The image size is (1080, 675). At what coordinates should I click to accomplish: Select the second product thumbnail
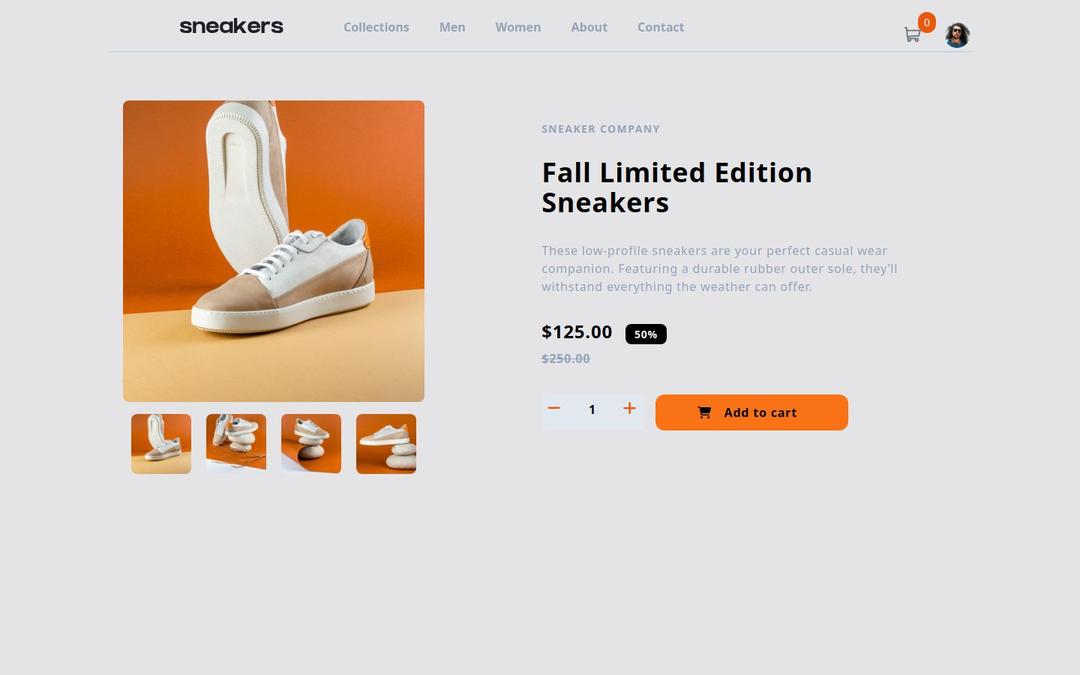[x=236, y=444]
